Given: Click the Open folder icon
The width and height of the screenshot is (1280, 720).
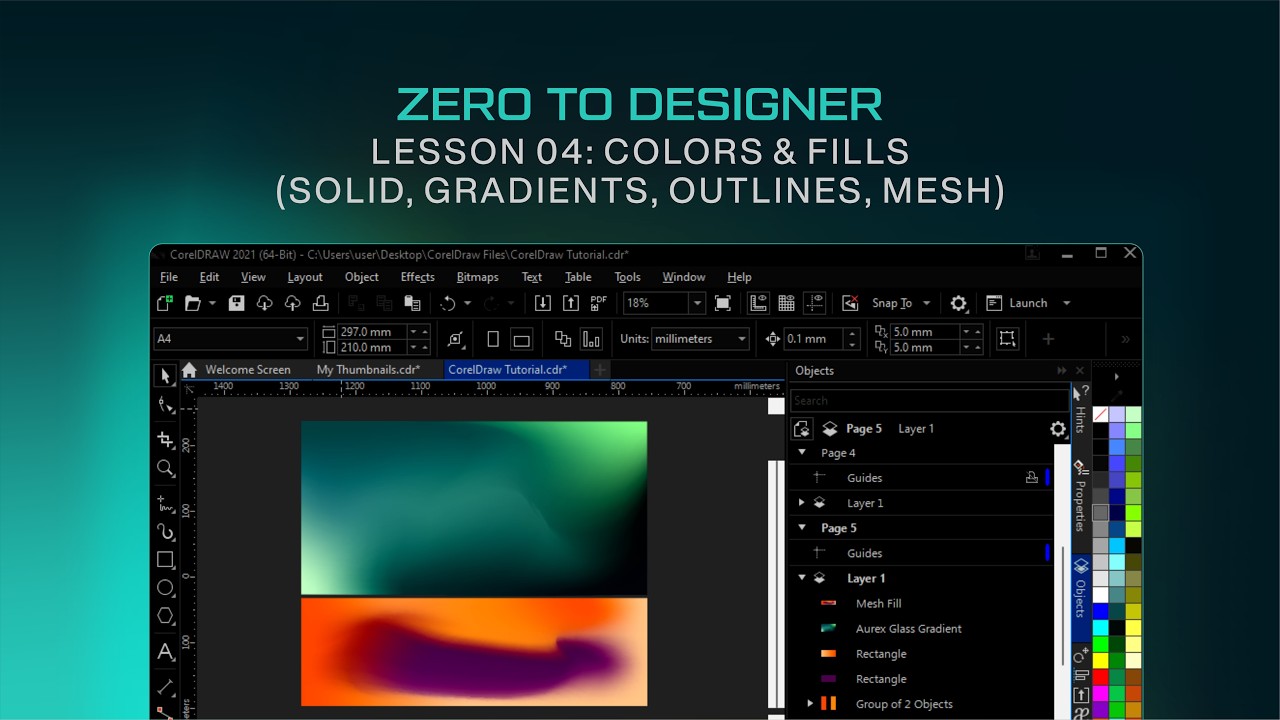Looking at the screenshot, I should 193,303.
